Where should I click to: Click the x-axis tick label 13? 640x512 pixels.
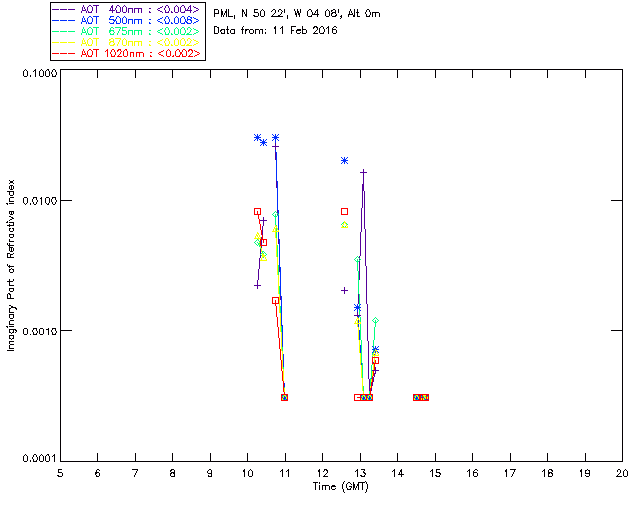point(360,473)
